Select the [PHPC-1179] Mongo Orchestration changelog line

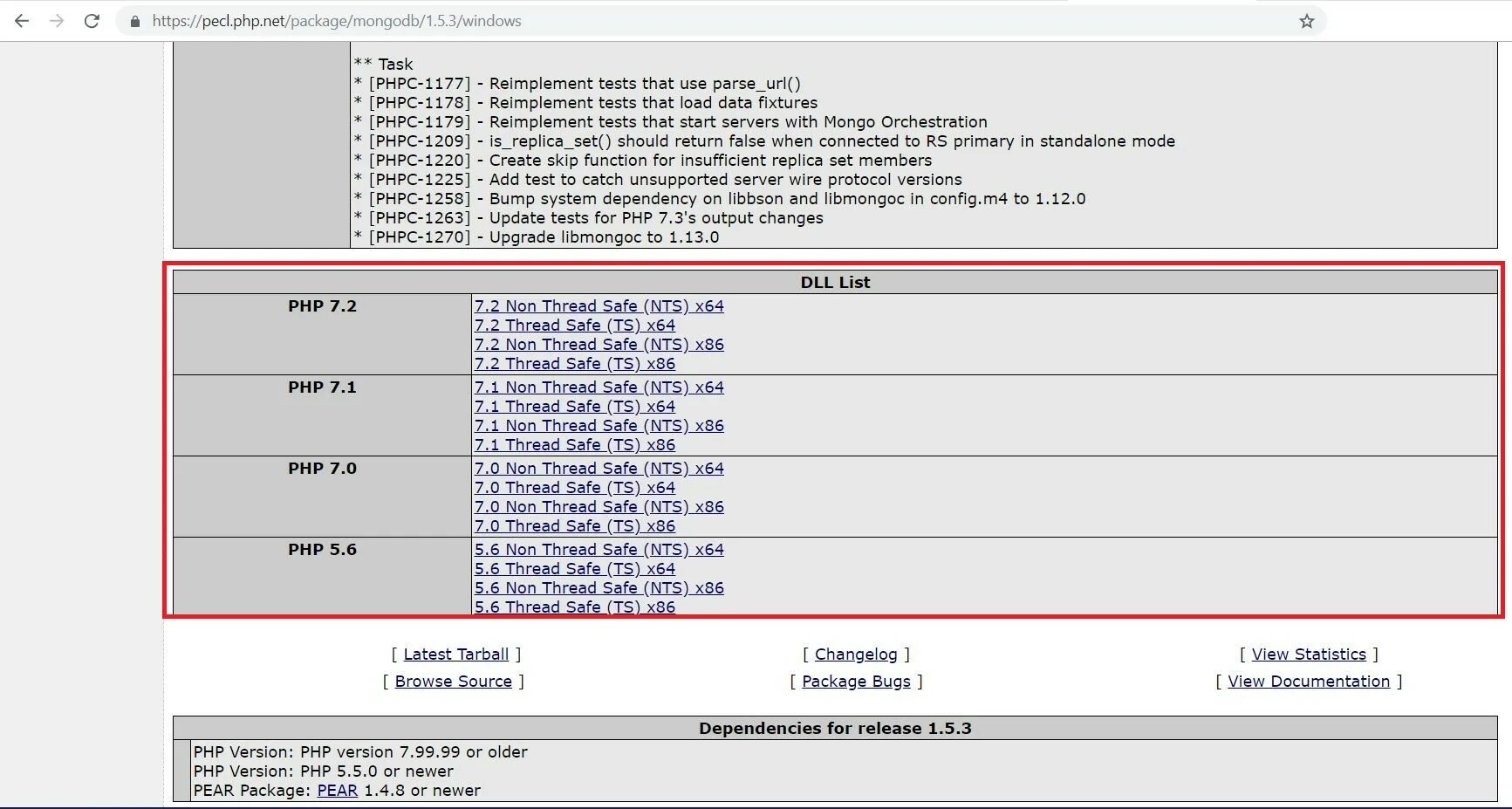point(671,122)
